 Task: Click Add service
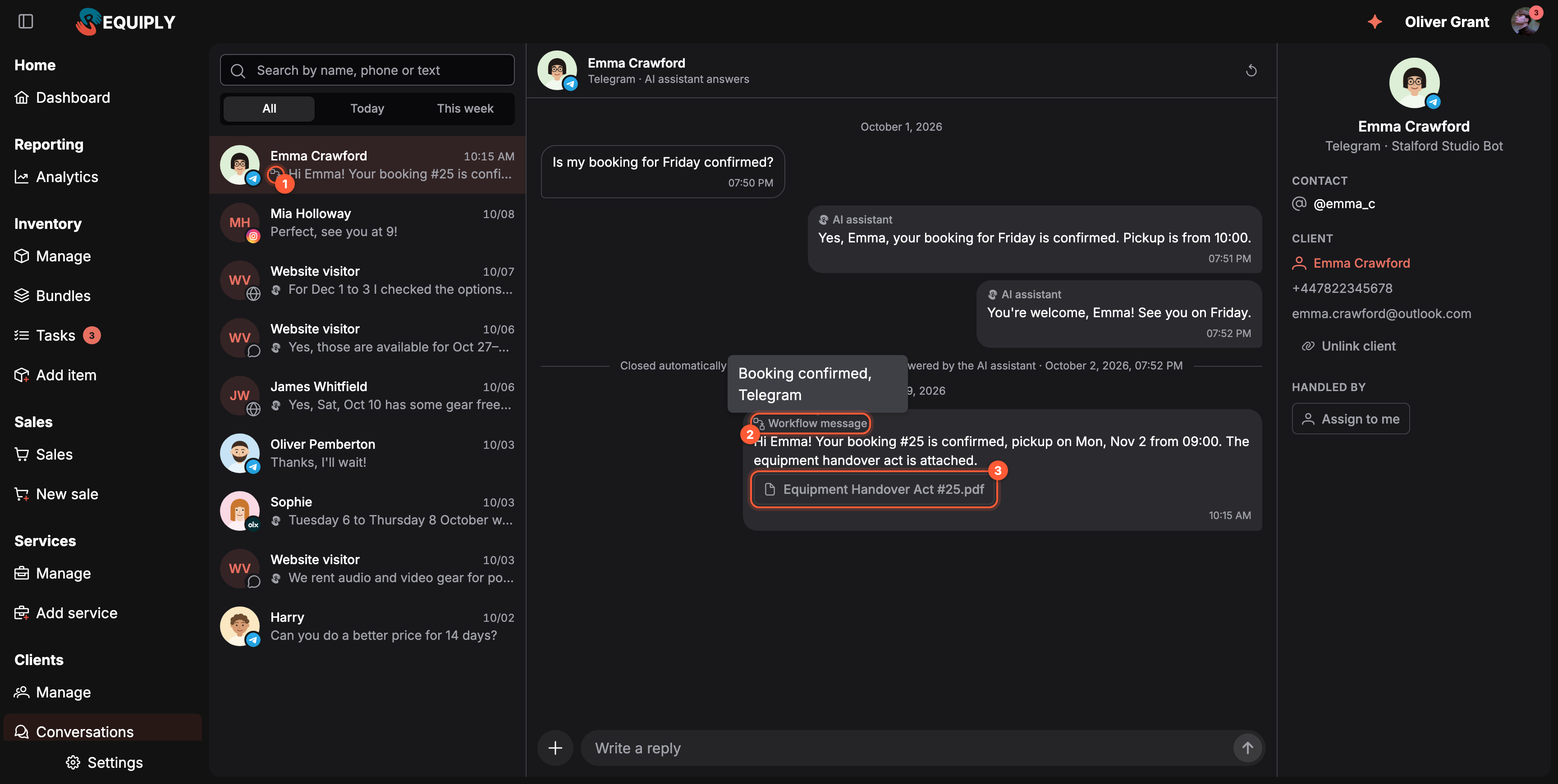[x=67, y=613]
